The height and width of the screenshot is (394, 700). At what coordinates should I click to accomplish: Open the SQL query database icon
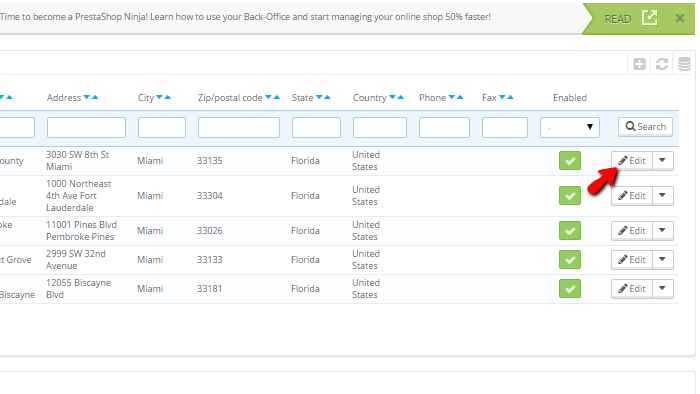tap(684, 64)
